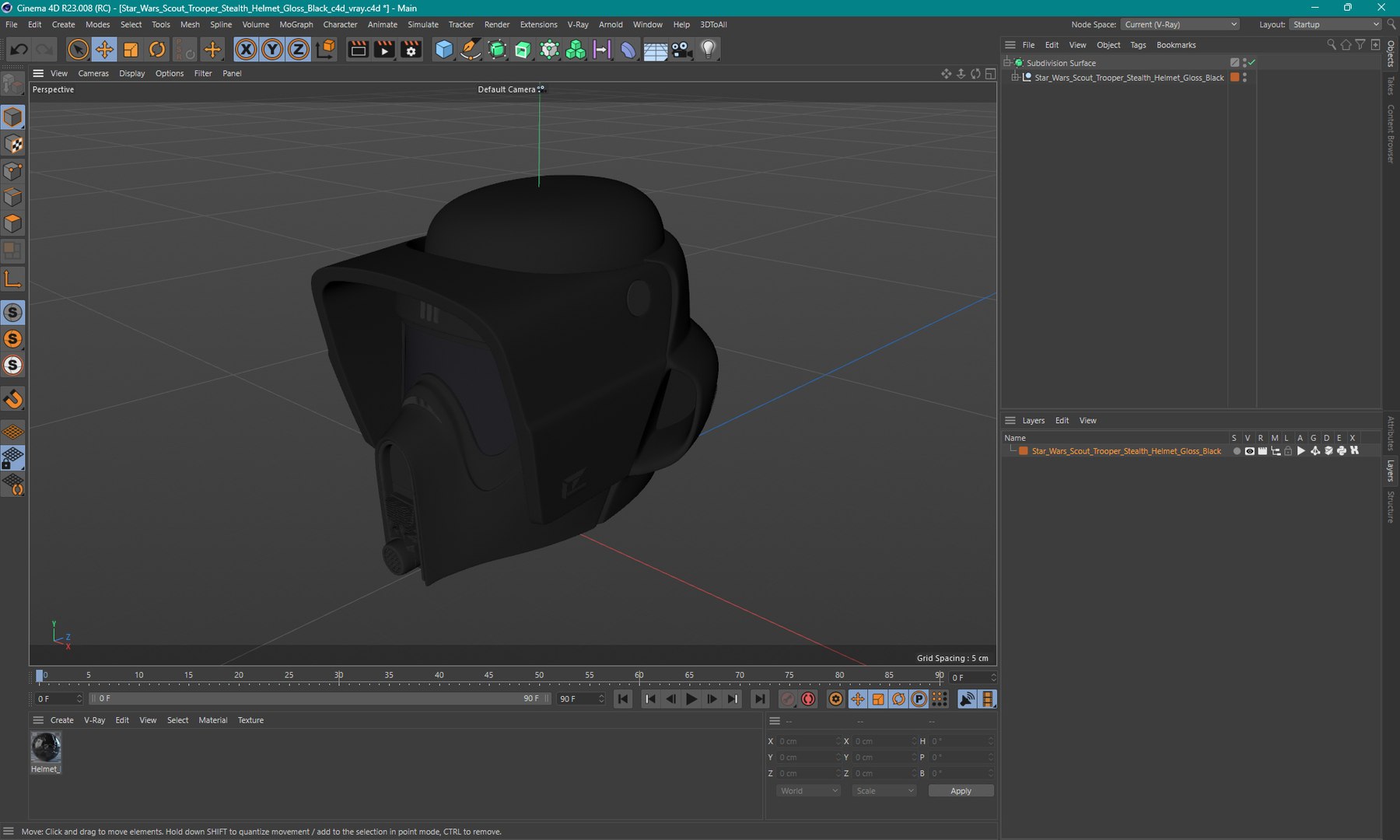Toggle Z axis lock

(299, 50)
